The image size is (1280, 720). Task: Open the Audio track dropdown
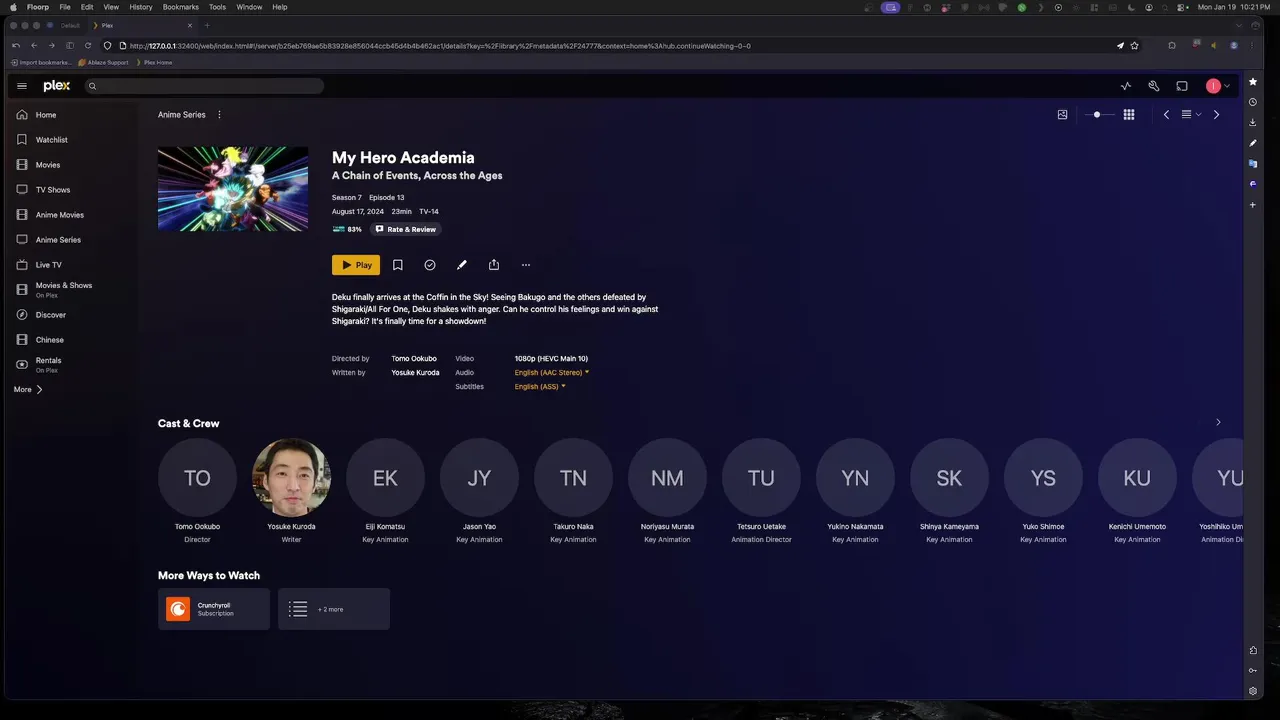552,372
